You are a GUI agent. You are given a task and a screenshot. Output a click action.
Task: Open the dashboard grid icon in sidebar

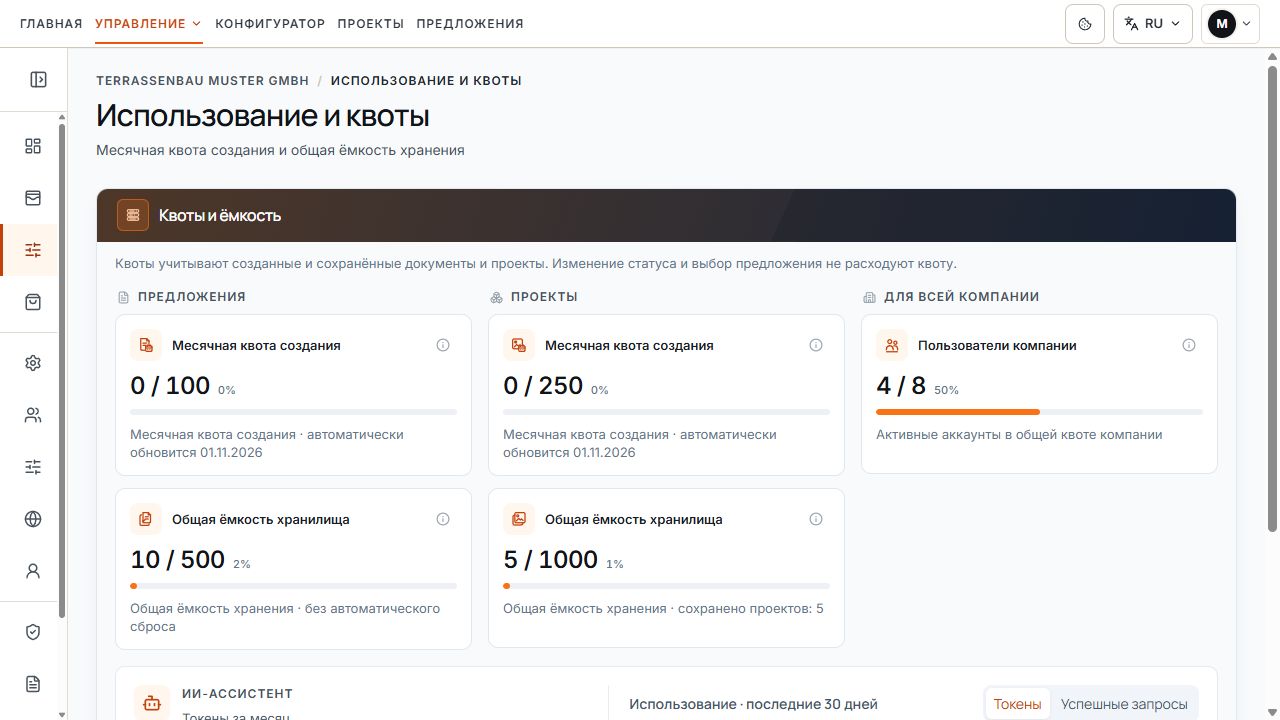(33, 147)
